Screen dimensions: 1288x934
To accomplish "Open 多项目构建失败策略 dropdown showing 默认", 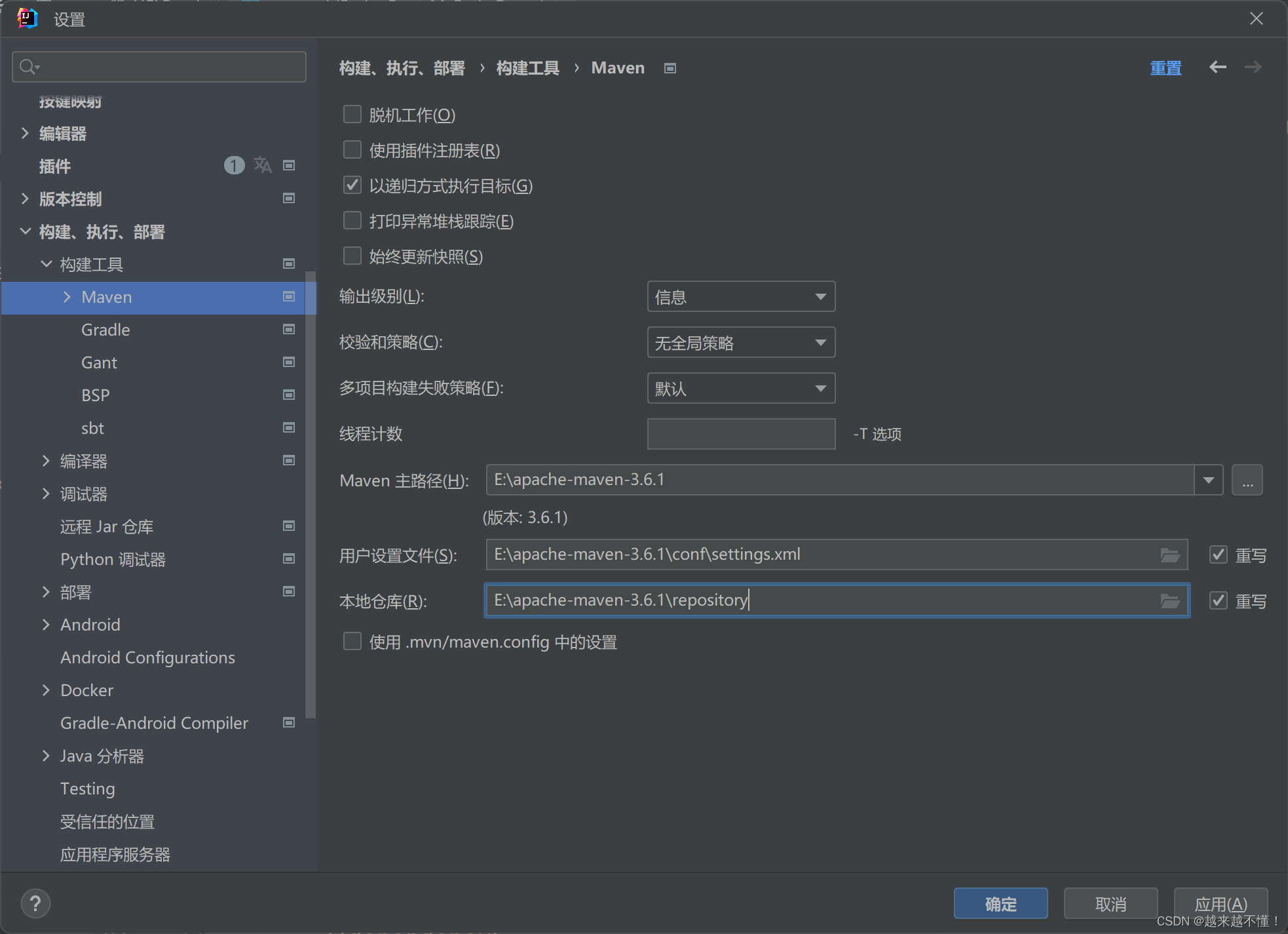I will [741, 389].
